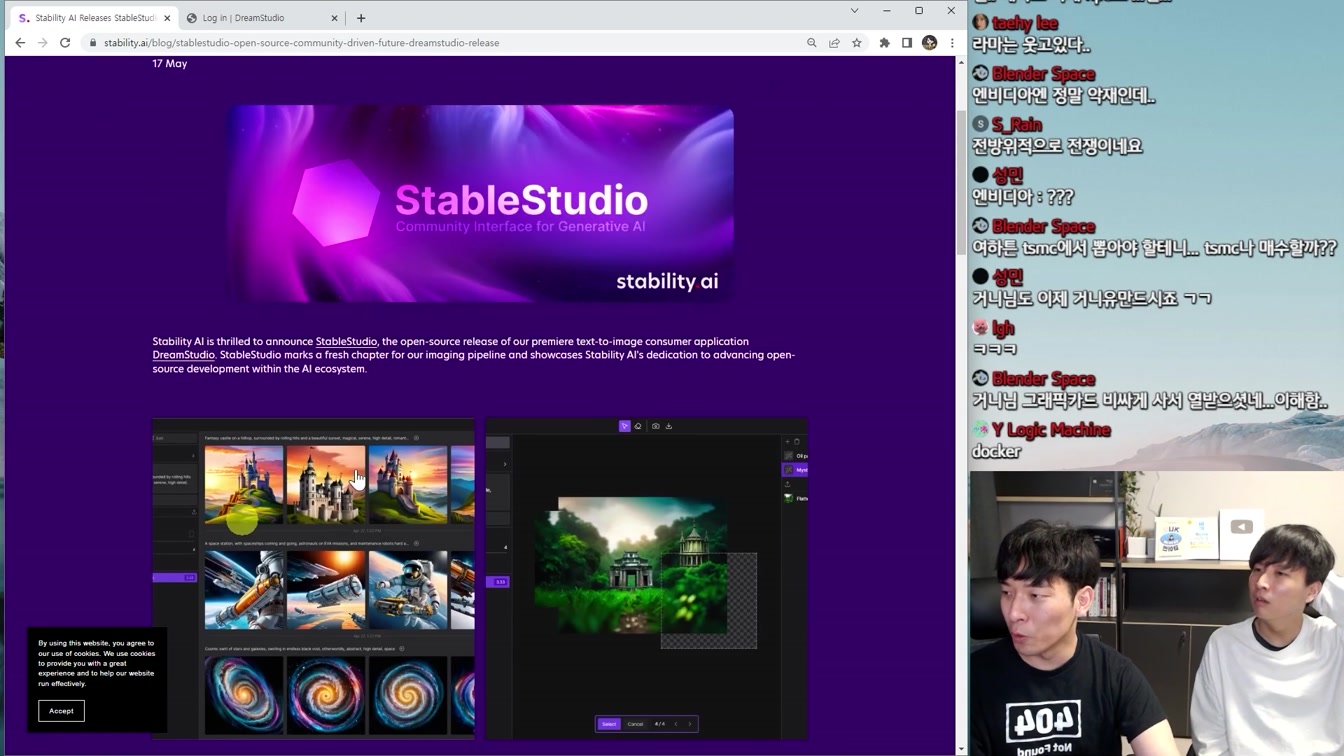This screenshot has height=756, width=1344.
Task: Accept the cookies notice
Action: pyautogui.click(x=61, y=711)
